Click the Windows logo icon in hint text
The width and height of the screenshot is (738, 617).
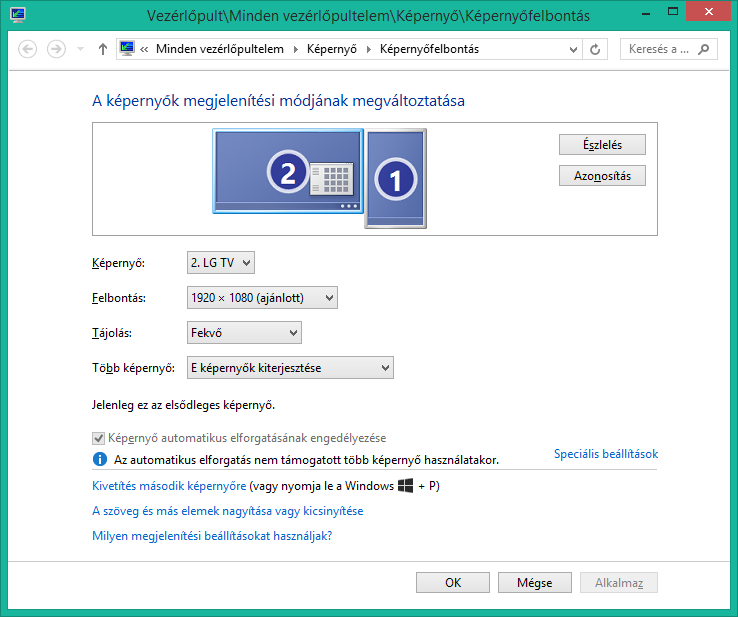tap(405, 486)
